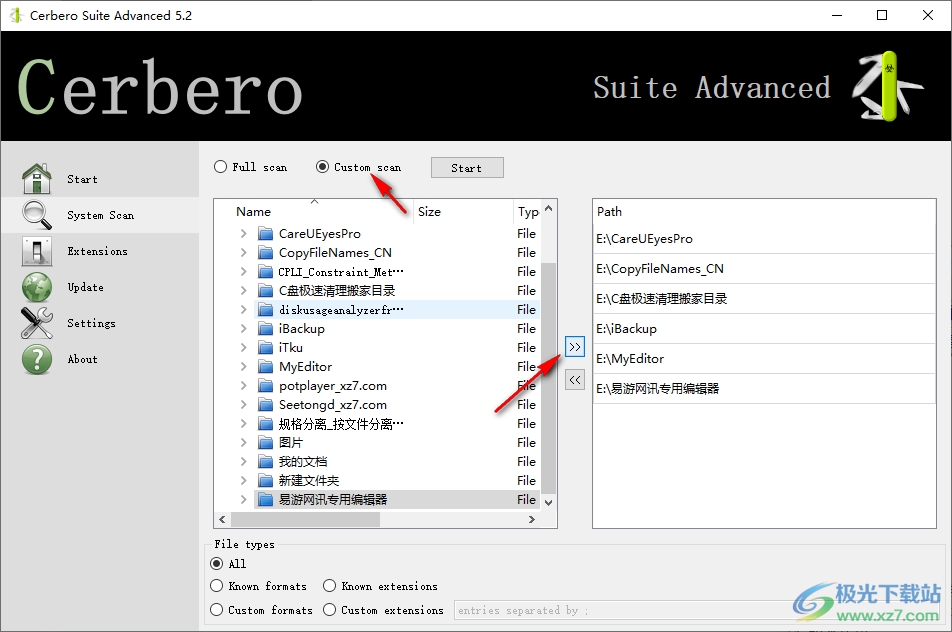Expand the iBackup folder node
952x632 pixels.
point(243,328)
